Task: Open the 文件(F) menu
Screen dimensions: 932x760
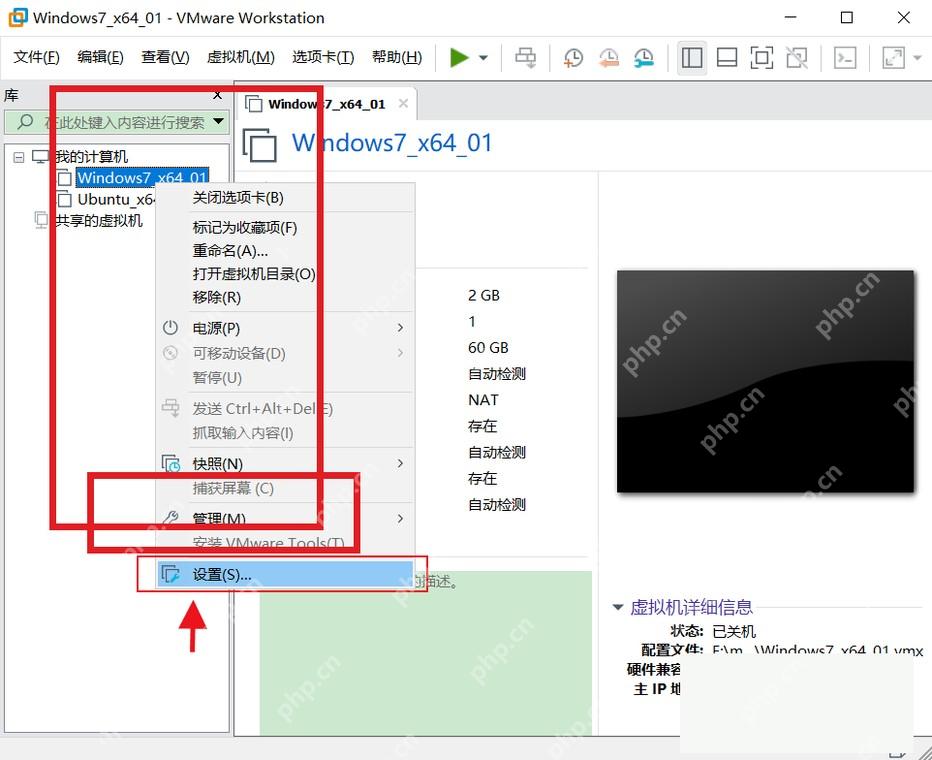Action: (x=36, y=57)
